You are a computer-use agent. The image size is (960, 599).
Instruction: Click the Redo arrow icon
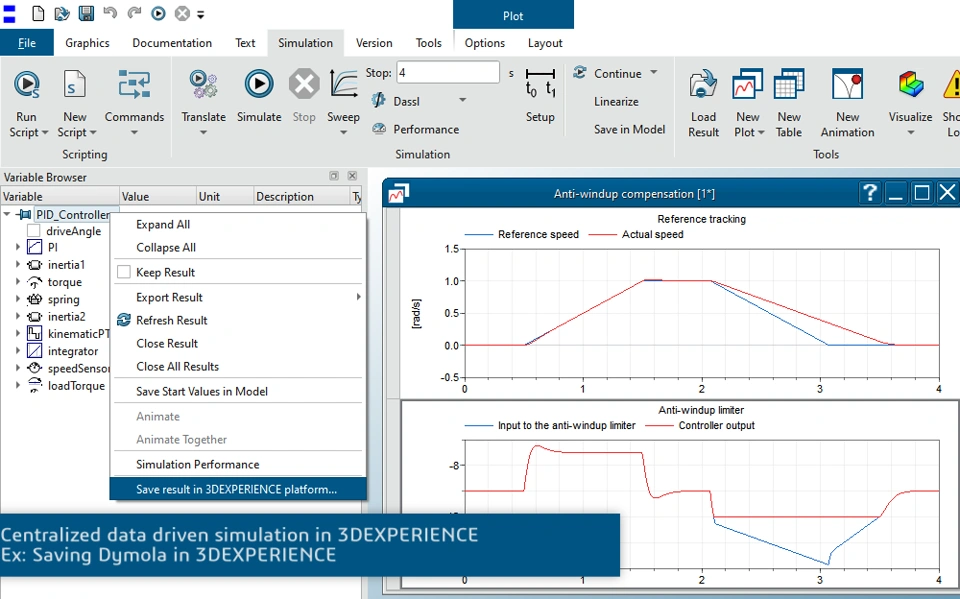134,12
